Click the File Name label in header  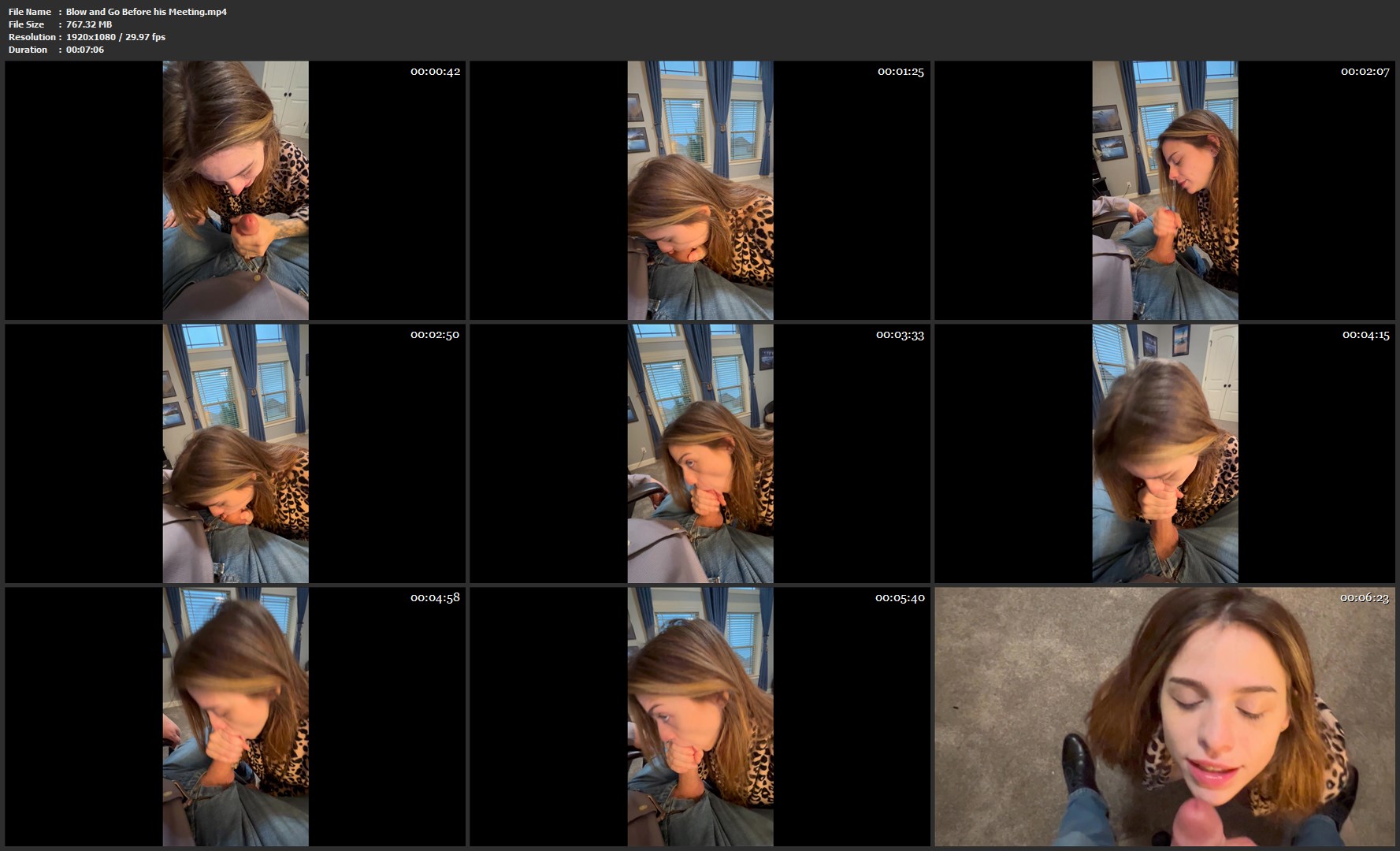click(30, 12)
